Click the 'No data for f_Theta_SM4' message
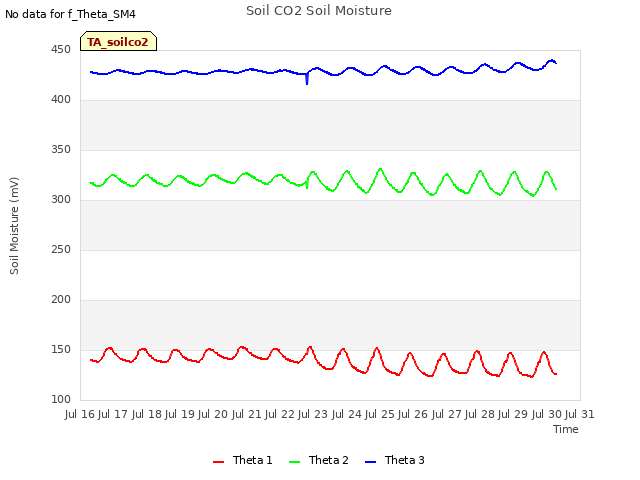 [70, 14]
